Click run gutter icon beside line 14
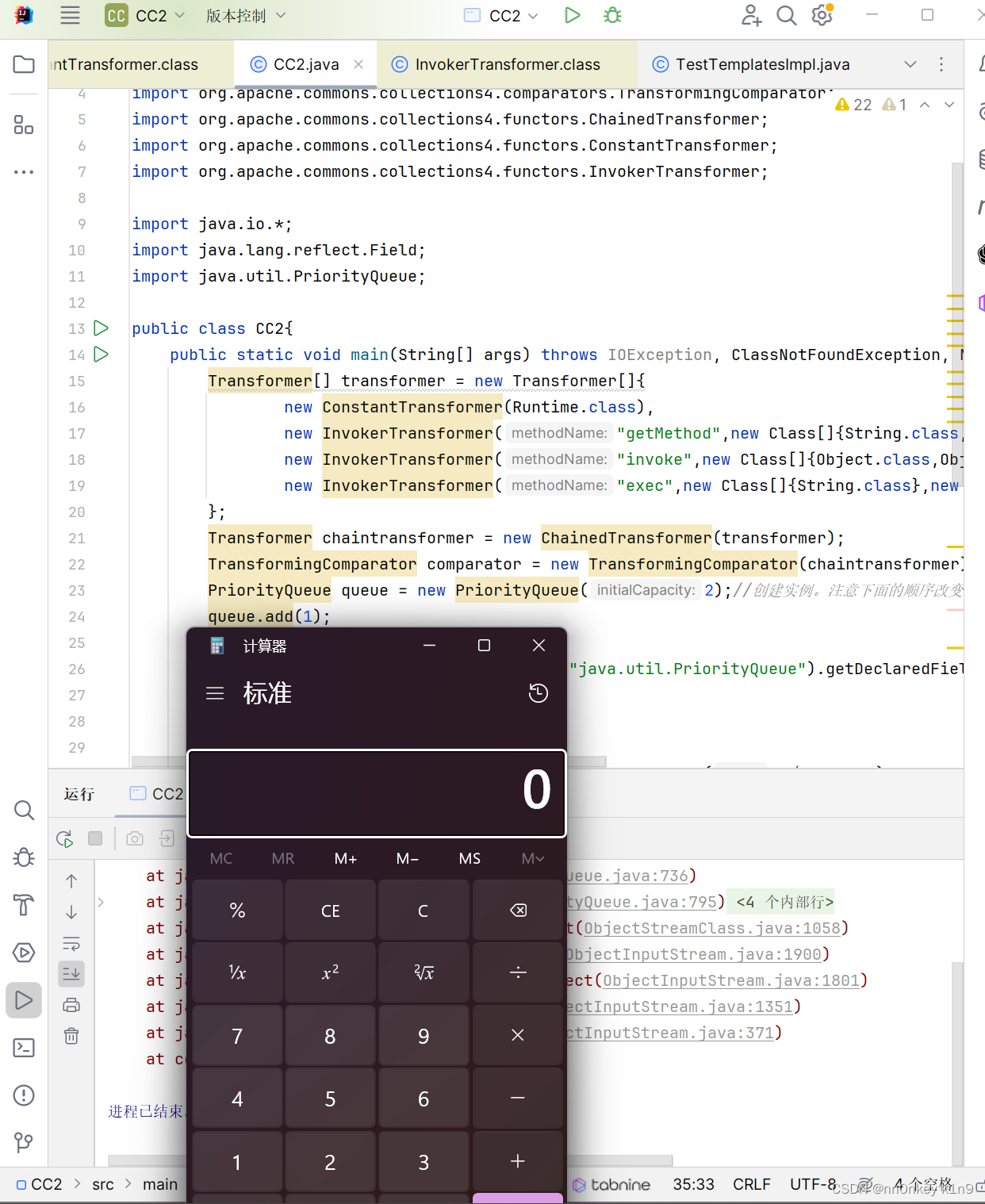Screen dimensions: 985x1204 click(x=101, y=354)
